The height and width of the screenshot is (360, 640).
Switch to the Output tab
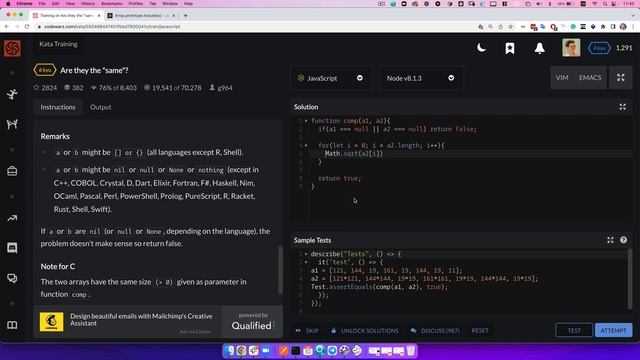pyautogui.click(x=100, y=107)
